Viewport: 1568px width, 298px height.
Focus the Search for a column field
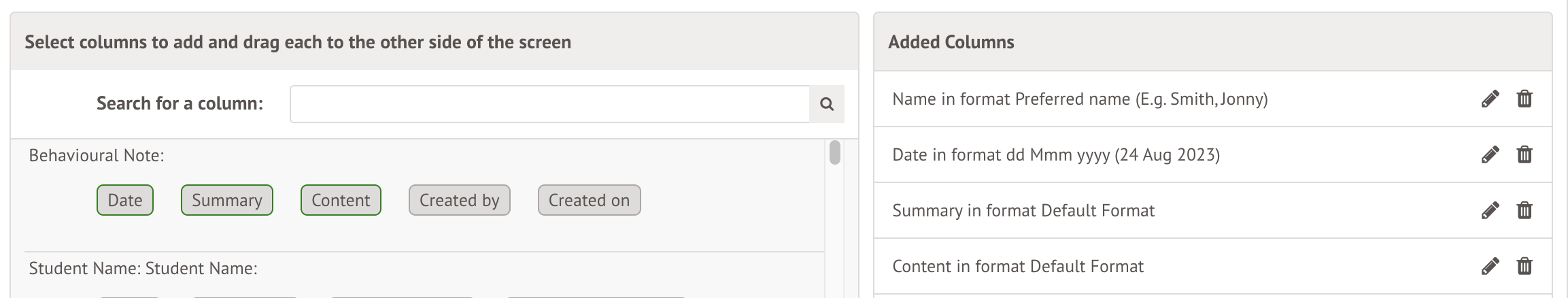[x=549, y=104]
